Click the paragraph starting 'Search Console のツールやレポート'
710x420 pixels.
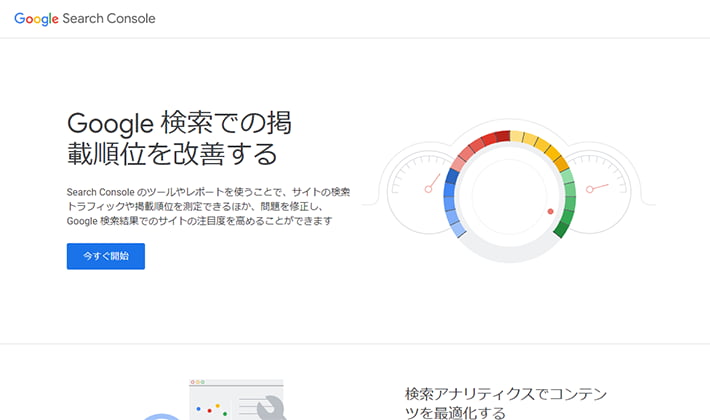pos(208,206)
